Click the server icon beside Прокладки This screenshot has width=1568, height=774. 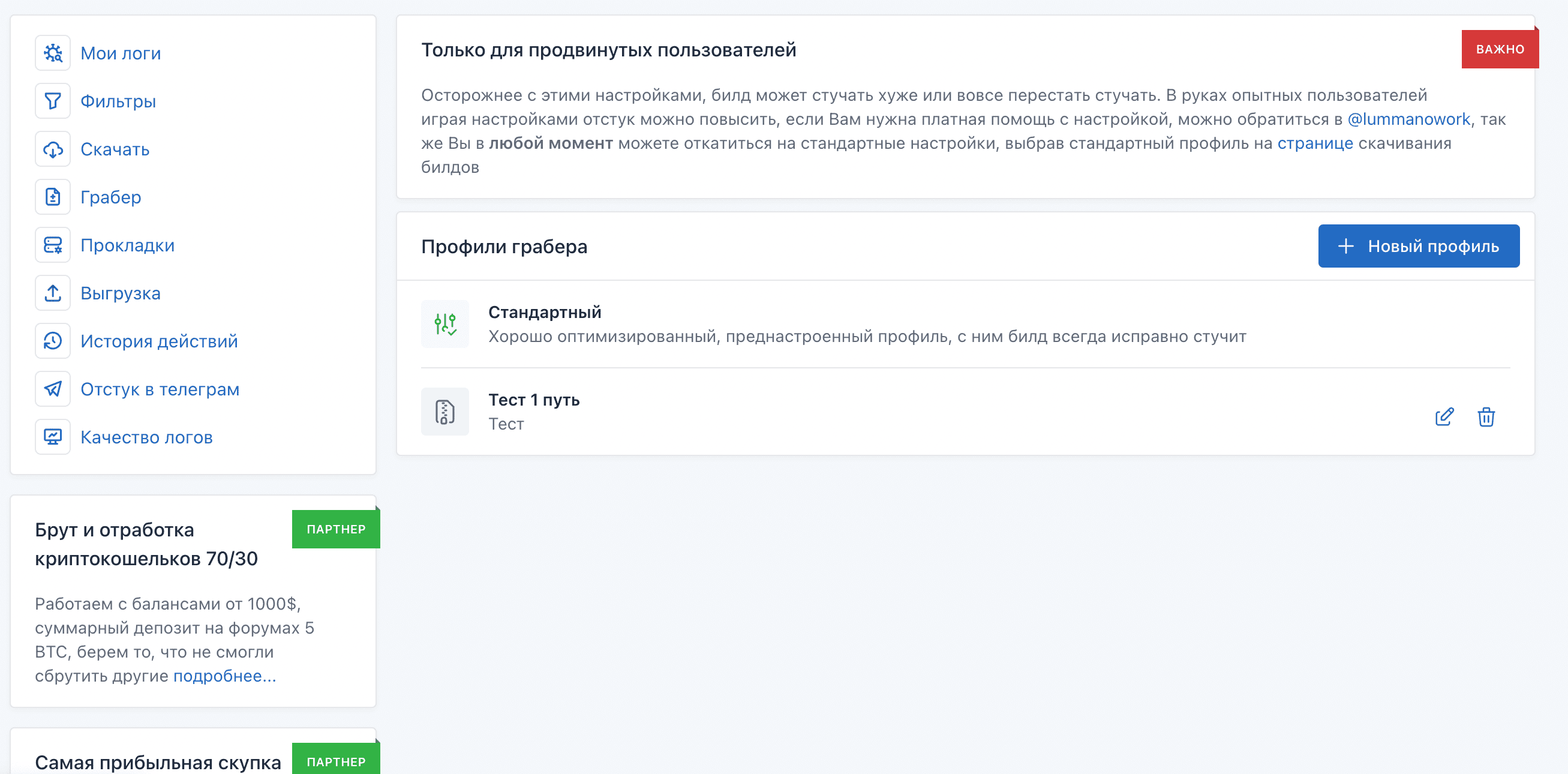click(53, 245)
